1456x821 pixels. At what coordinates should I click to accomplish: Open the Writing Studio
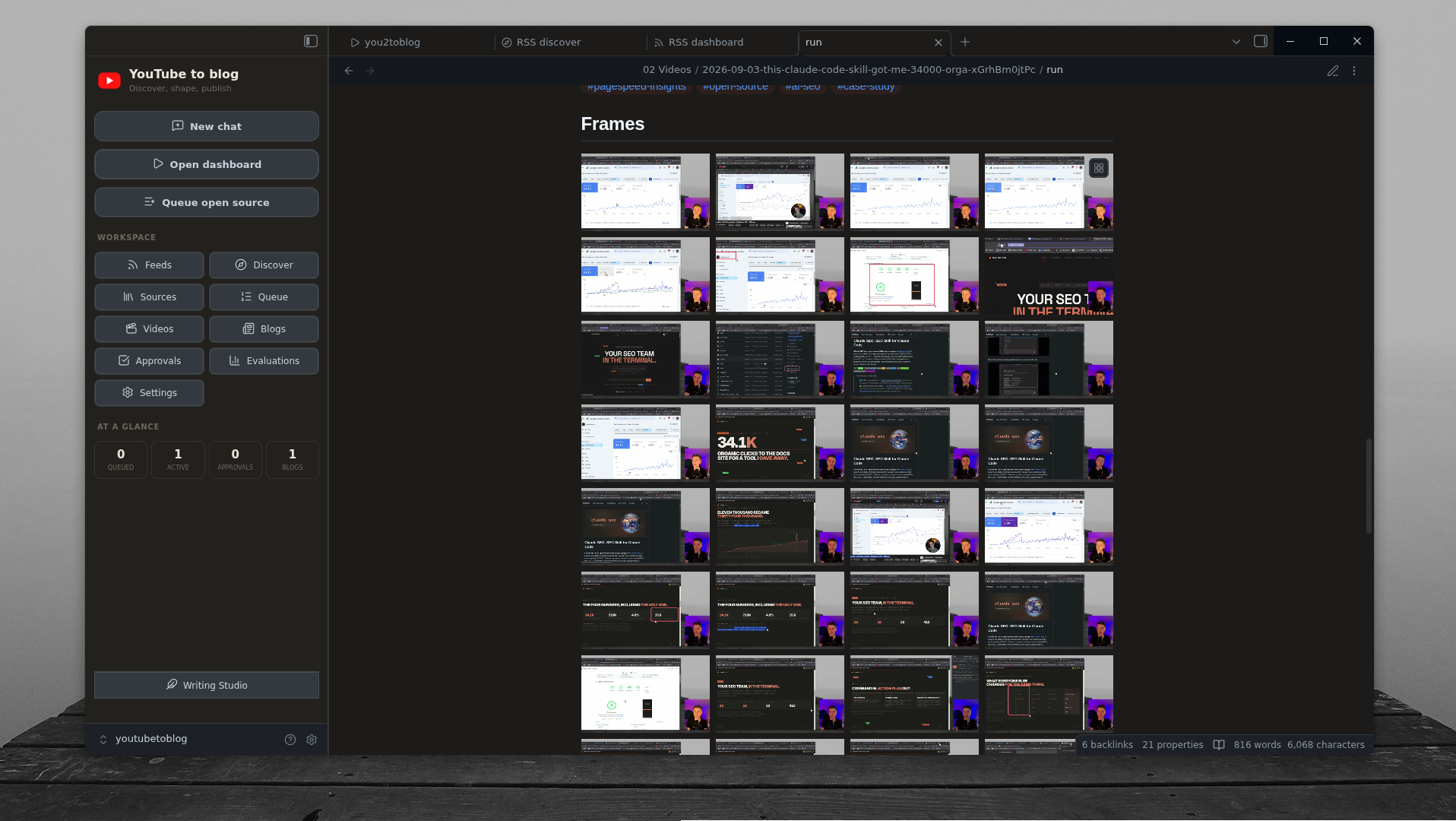pos(207,685)
